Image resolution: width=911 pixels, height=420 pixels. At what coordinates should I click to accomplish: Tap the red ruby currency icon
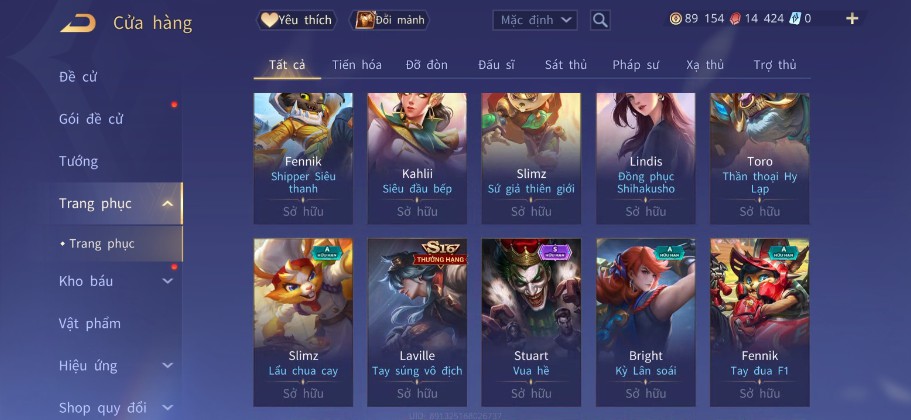tap(735, 19)
